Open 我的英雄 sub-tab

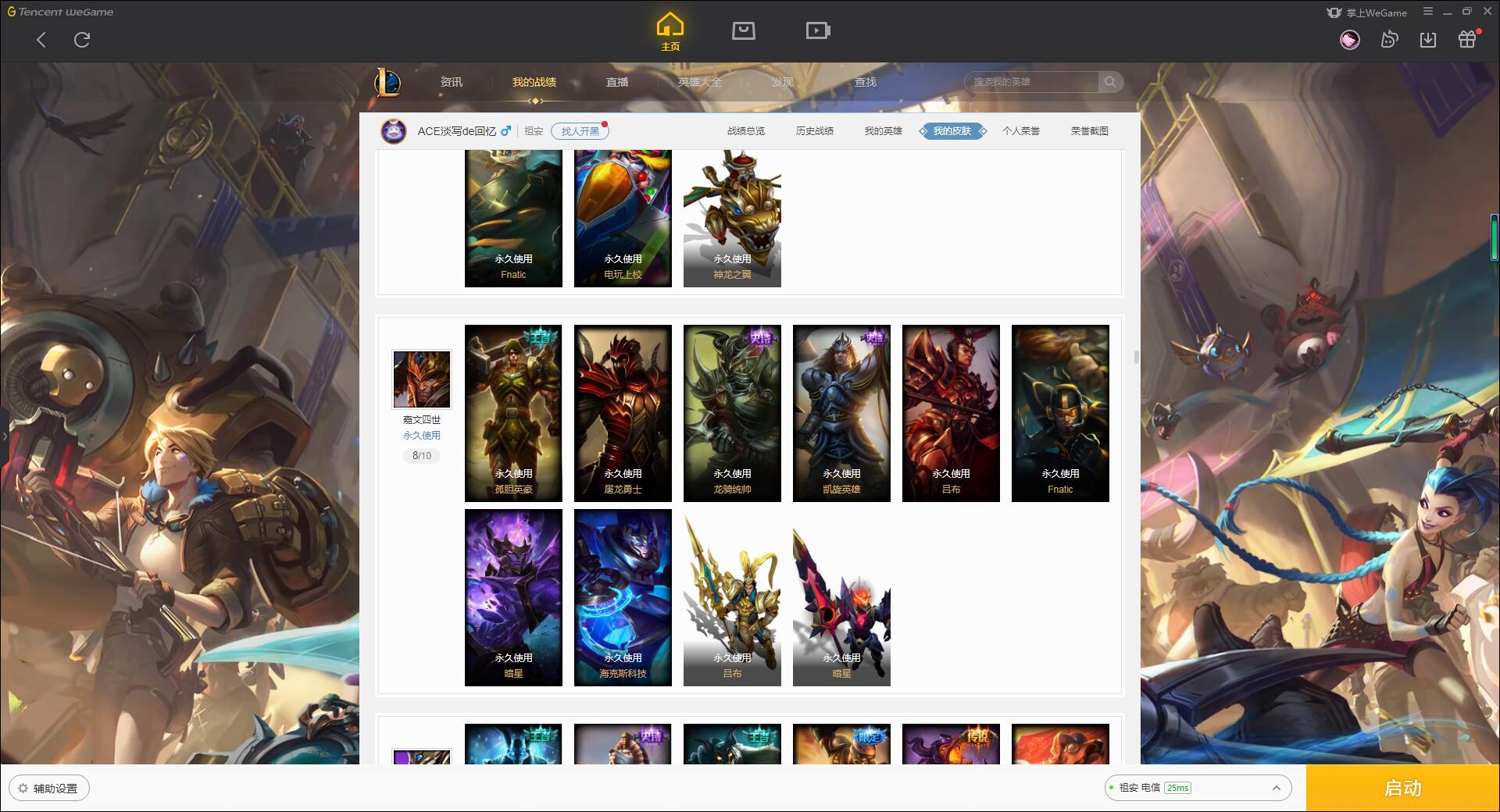(x=884, y=131)
